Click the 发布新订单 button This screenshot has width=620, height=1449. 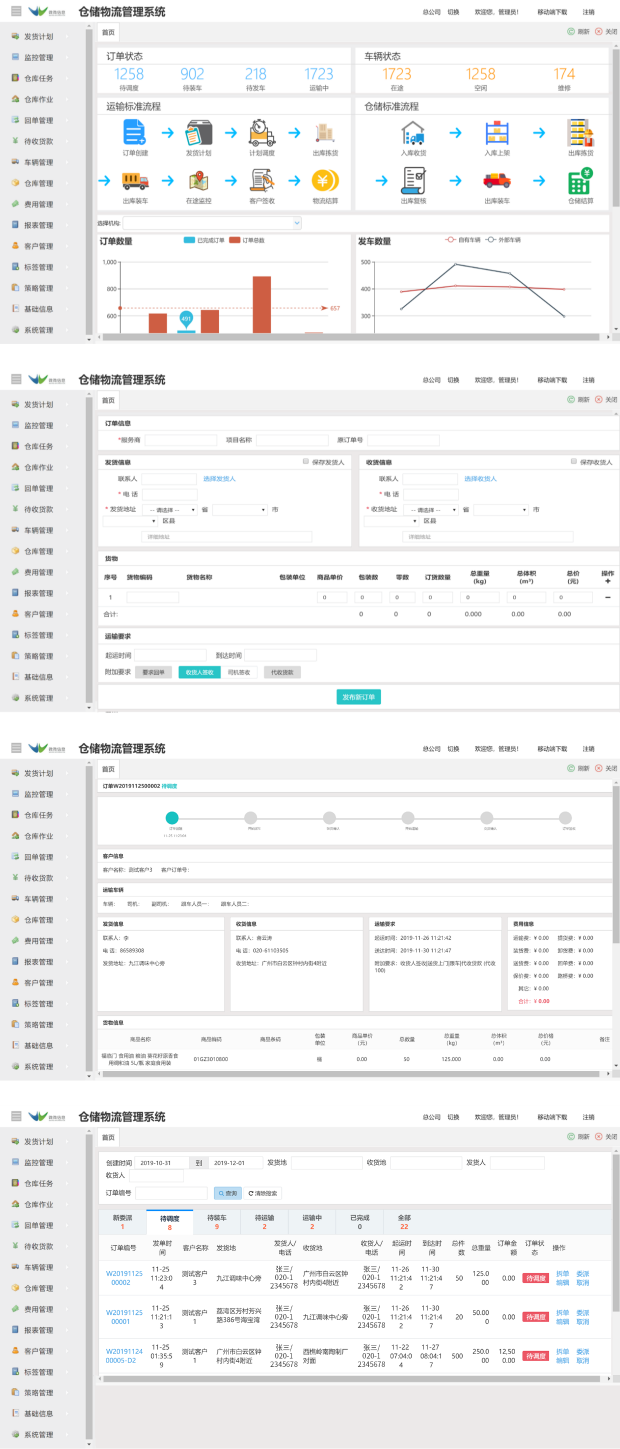point(358,697)
